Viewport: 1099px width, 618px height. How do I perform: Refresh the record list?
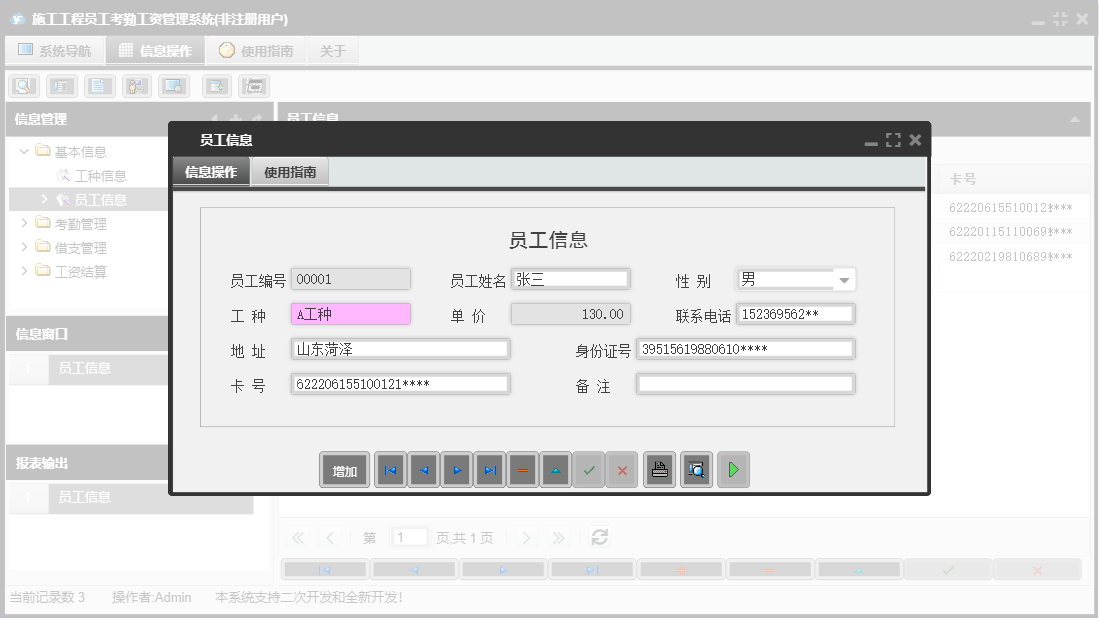pos(599,537)
